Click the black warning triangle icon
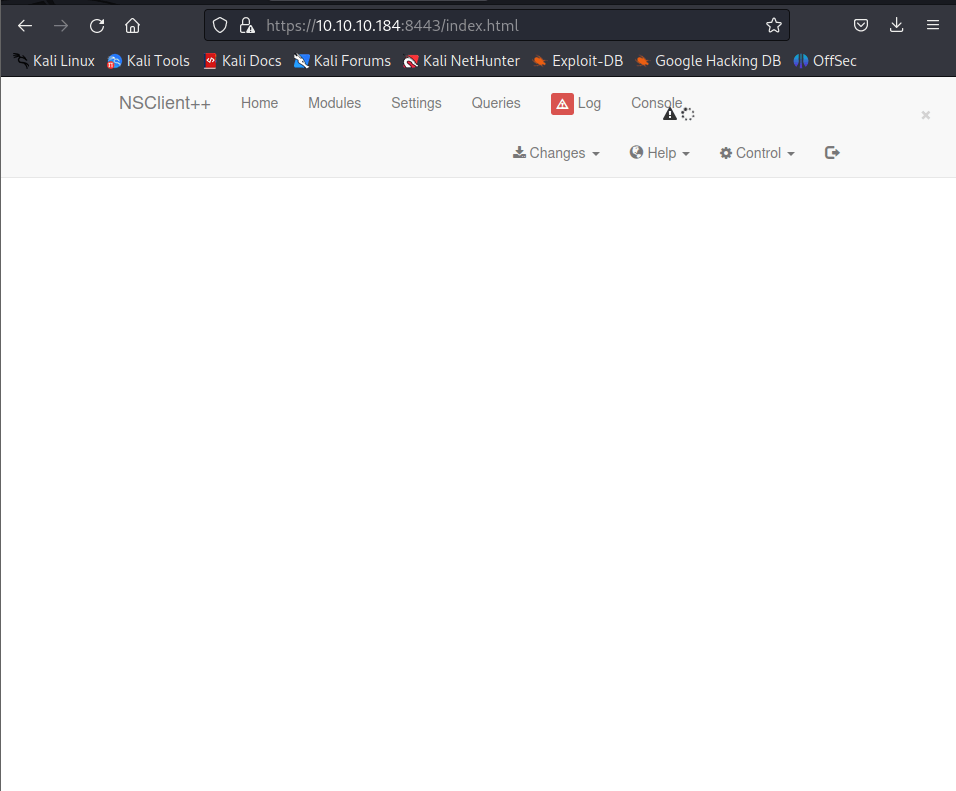 (x=670, y=114)
